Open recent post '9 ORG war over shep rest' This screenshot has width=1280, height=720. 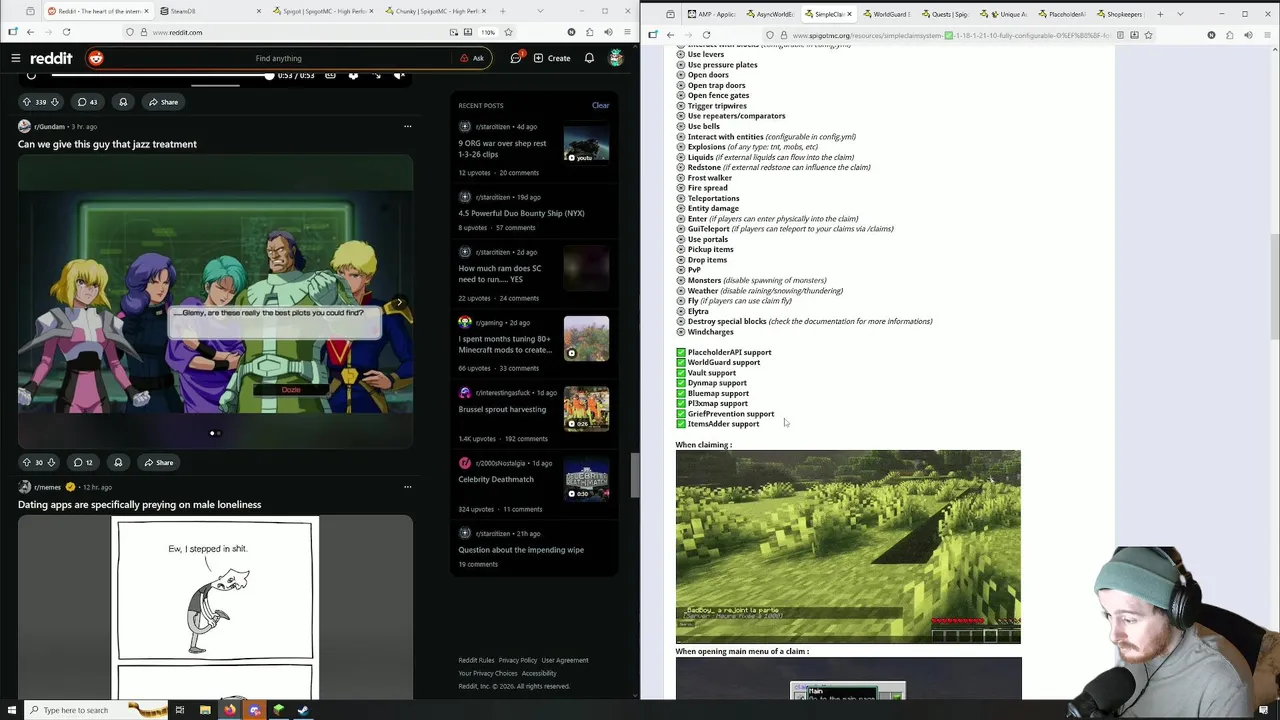pyautogui.click(x=502, y=148)
